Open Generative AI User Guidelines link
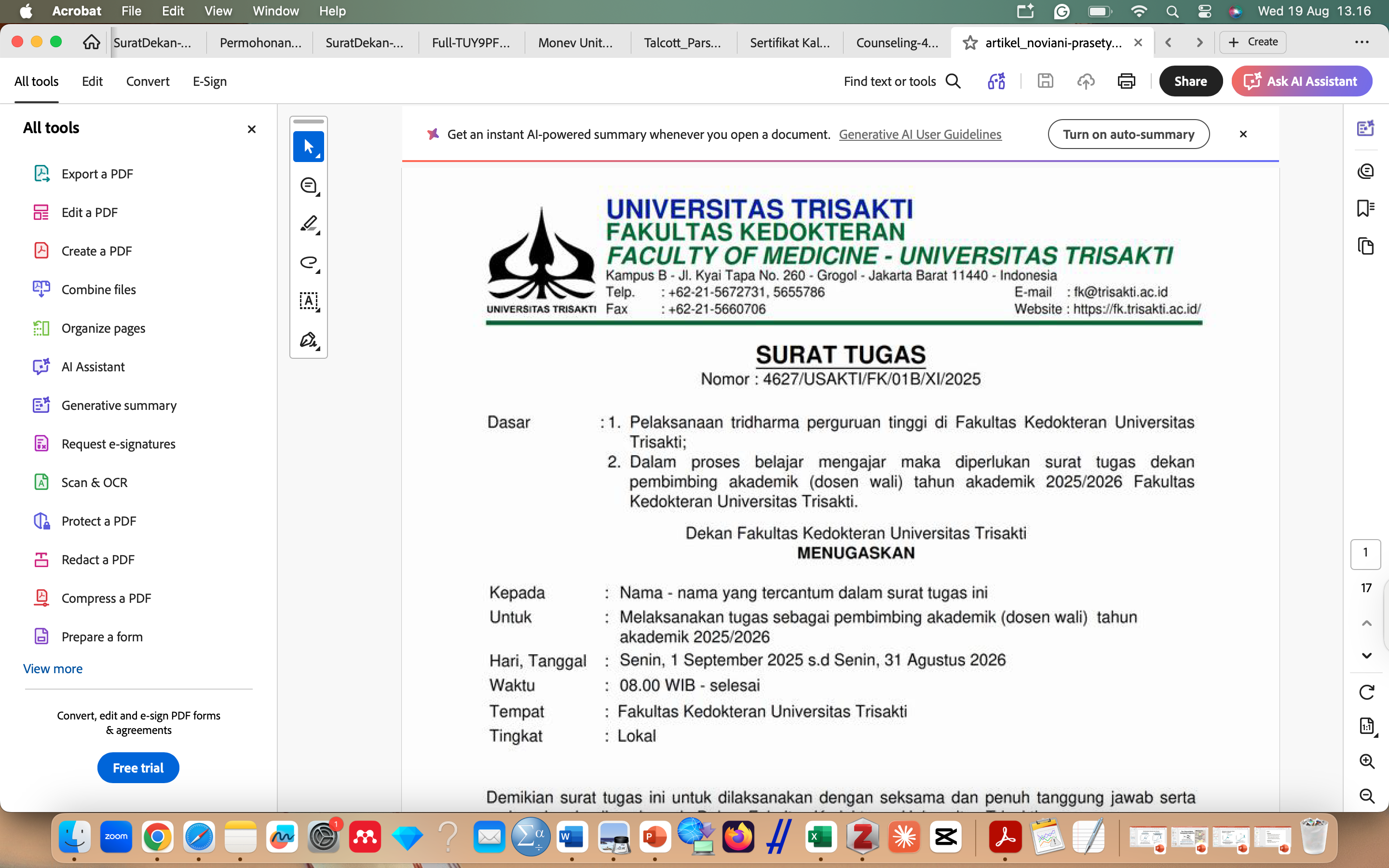1389x868 pixels. pyautogui.click(x=920, y=135)
